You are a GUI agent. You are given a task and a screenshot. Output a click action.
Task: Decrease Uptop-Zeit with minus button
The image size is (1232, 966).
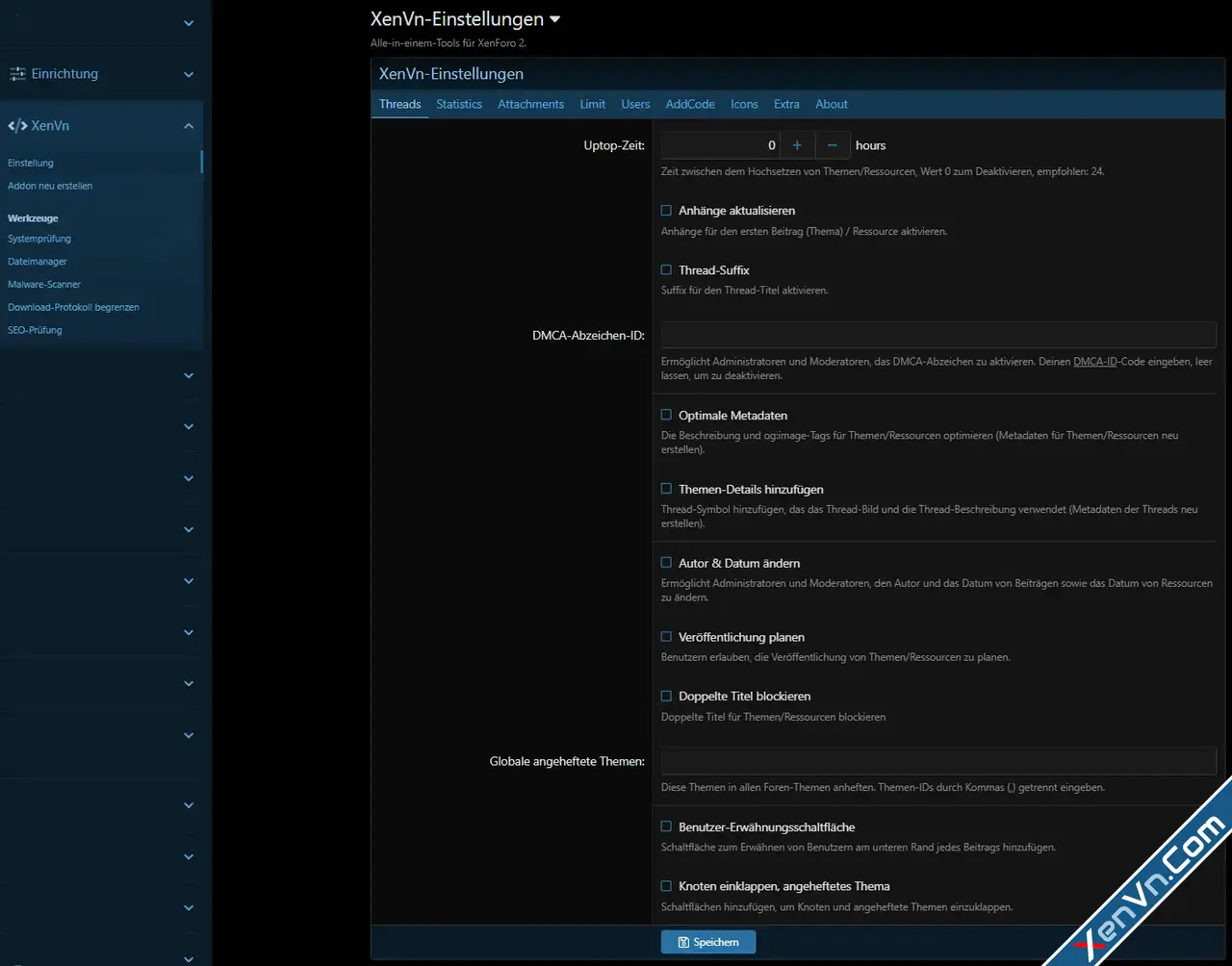[x=833, y=145]
